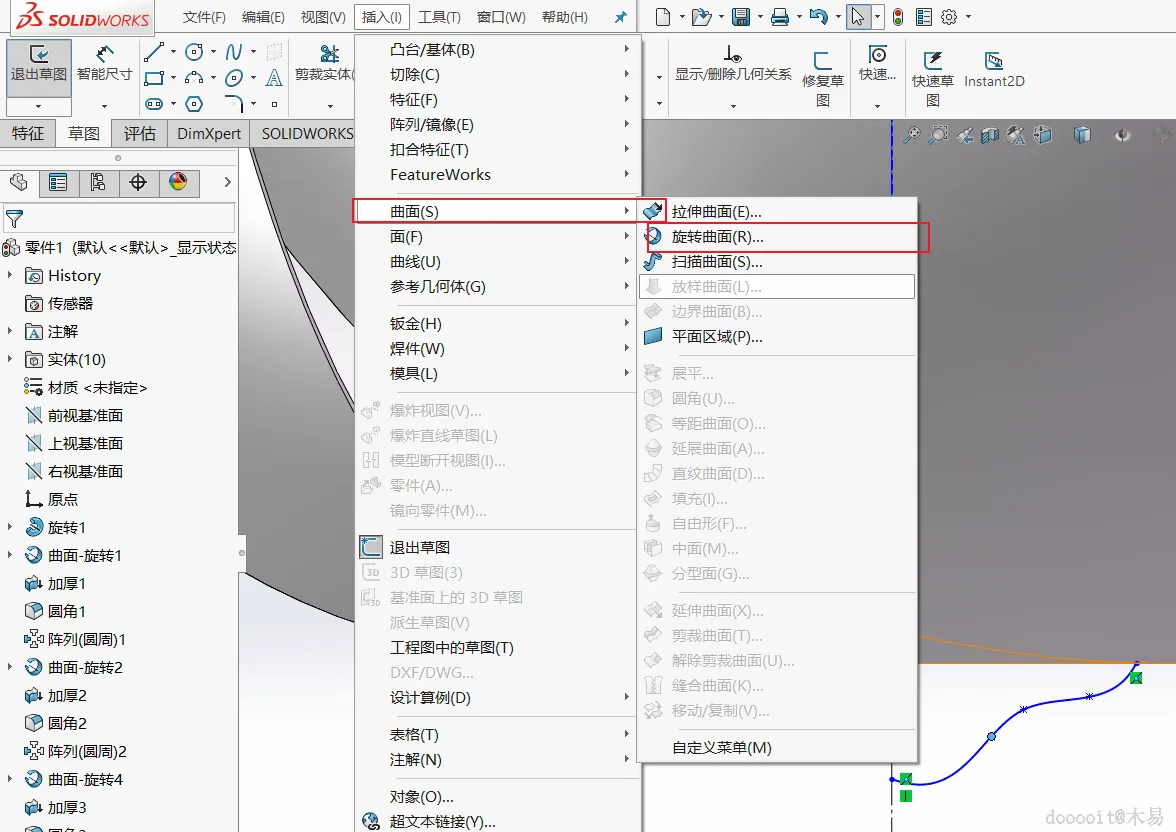Toggle Instant2D in the toolbar
Image resolution: width=1176 pixels, height=832 pixels.
[x=994, y=70]
